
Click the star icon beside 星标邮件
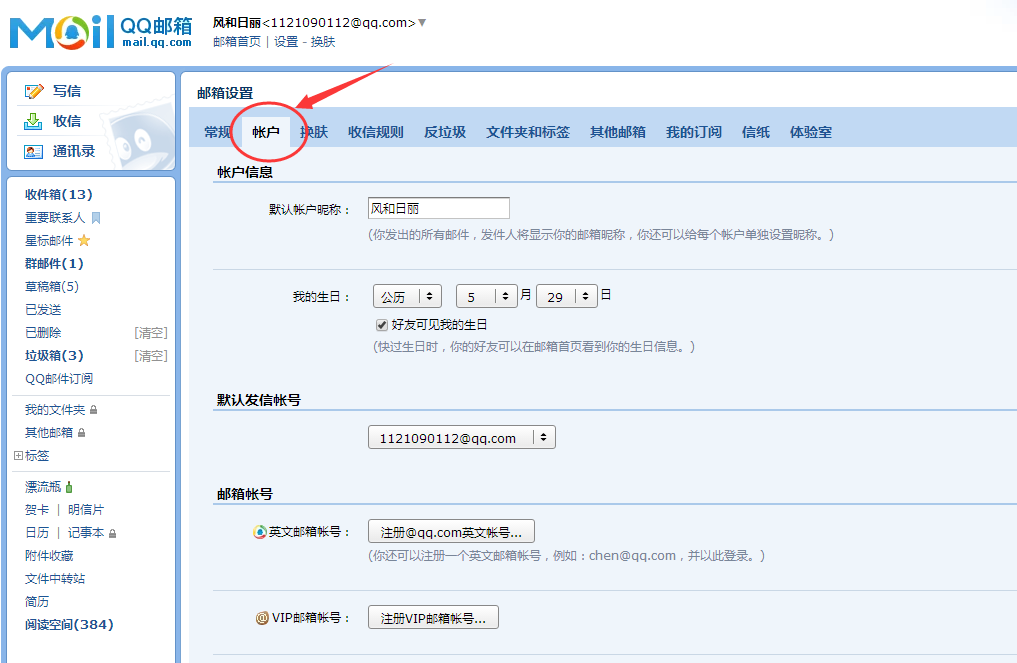click(x=84, y=241)
